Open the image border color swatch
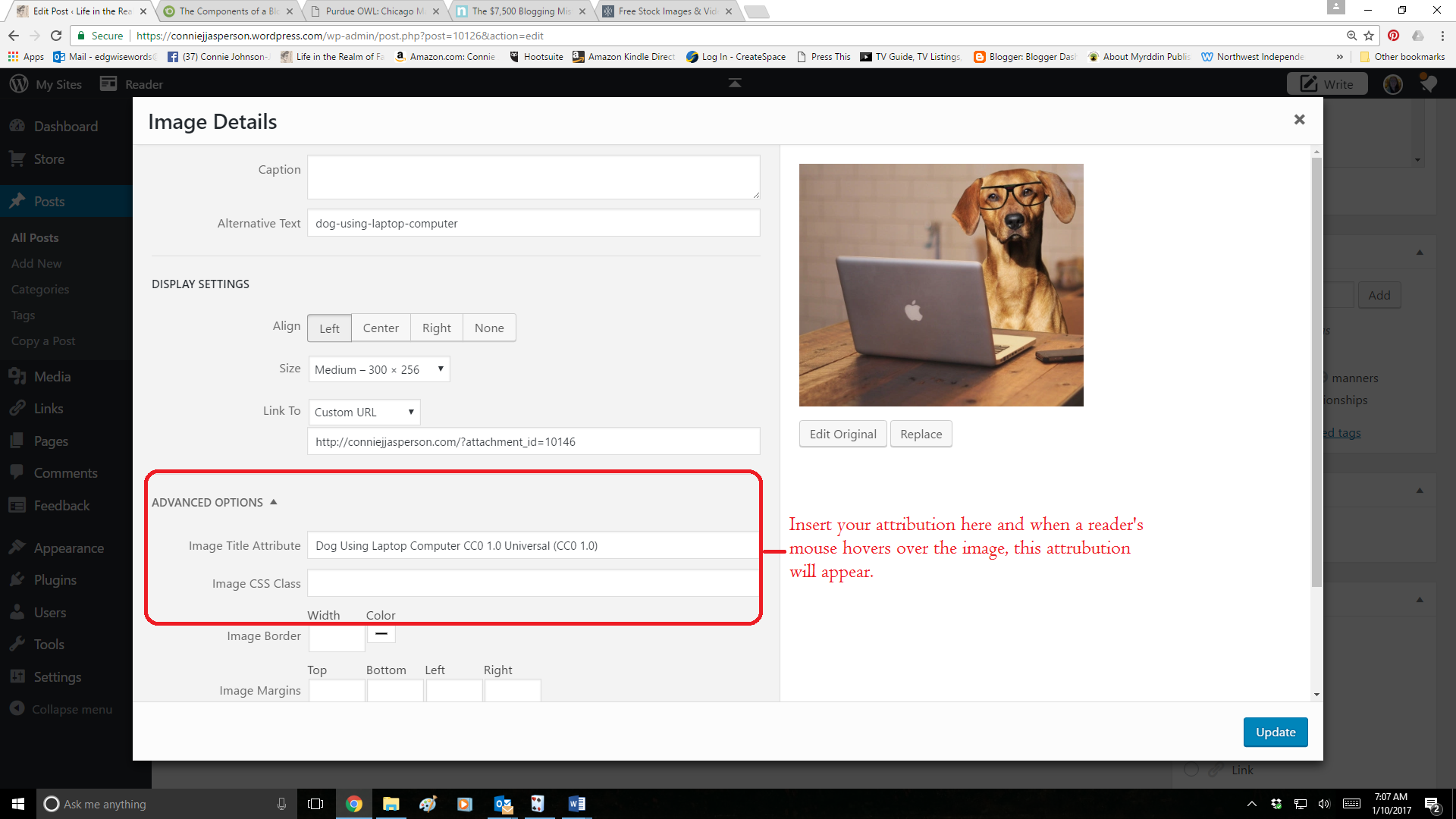 point(381,633)
